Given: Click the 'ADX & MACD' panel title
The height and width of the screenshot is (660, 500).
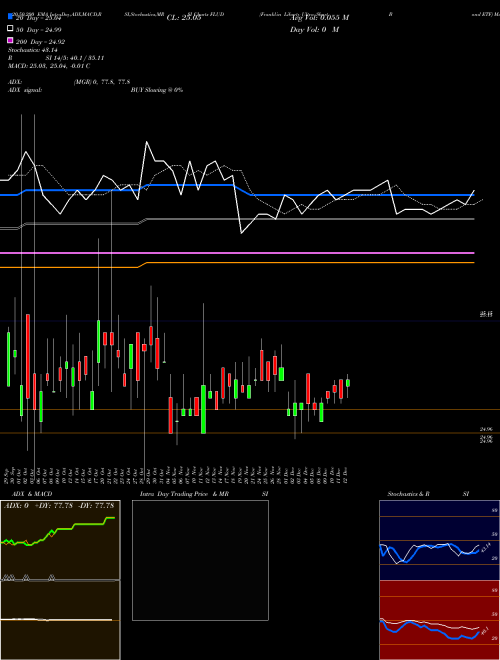Looking at the screenshot, I should click(32, 494).
